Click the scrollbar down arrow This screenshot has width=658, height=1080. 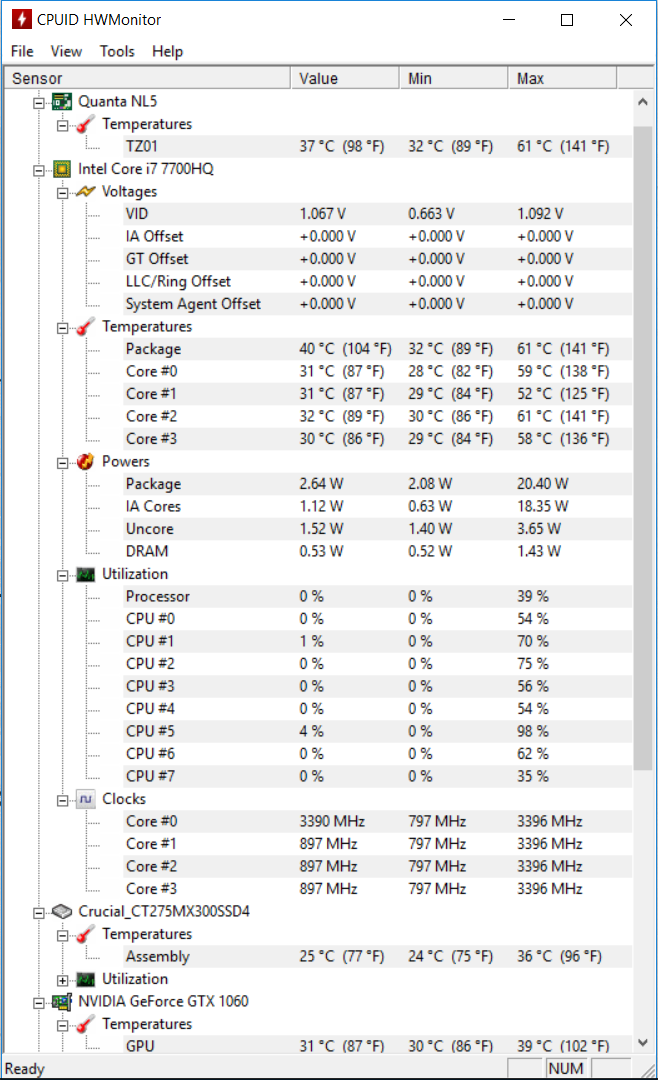click(x=643, y=1043)
